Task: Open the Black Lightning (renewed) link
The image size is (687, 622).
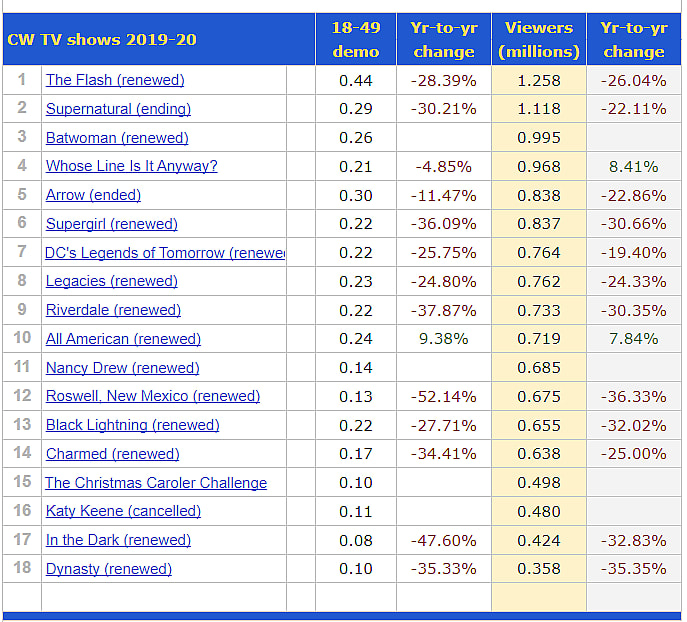Action: click(132, 425)
